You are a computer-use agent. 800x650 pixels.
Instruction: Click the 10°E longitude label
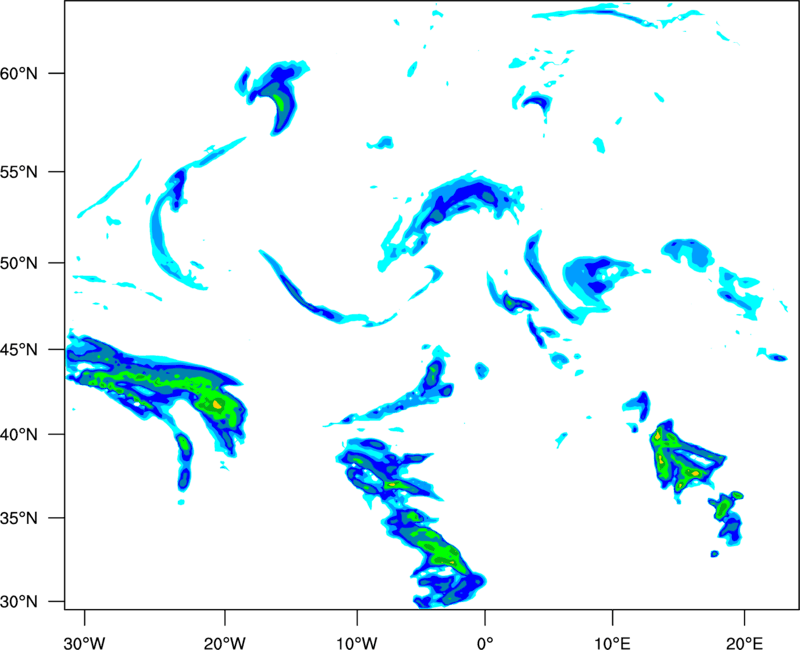tap(612, 643)
